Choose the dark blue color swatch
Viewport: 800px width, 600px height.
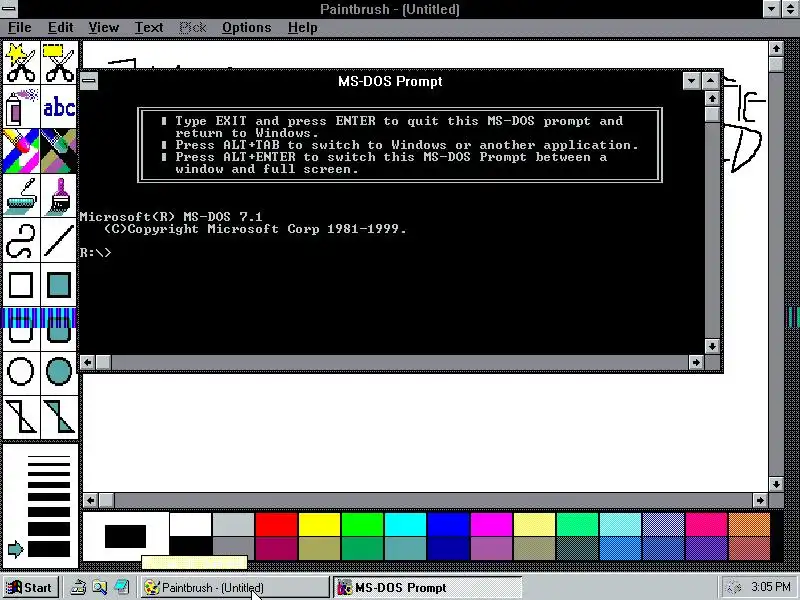tap(448, 548)
